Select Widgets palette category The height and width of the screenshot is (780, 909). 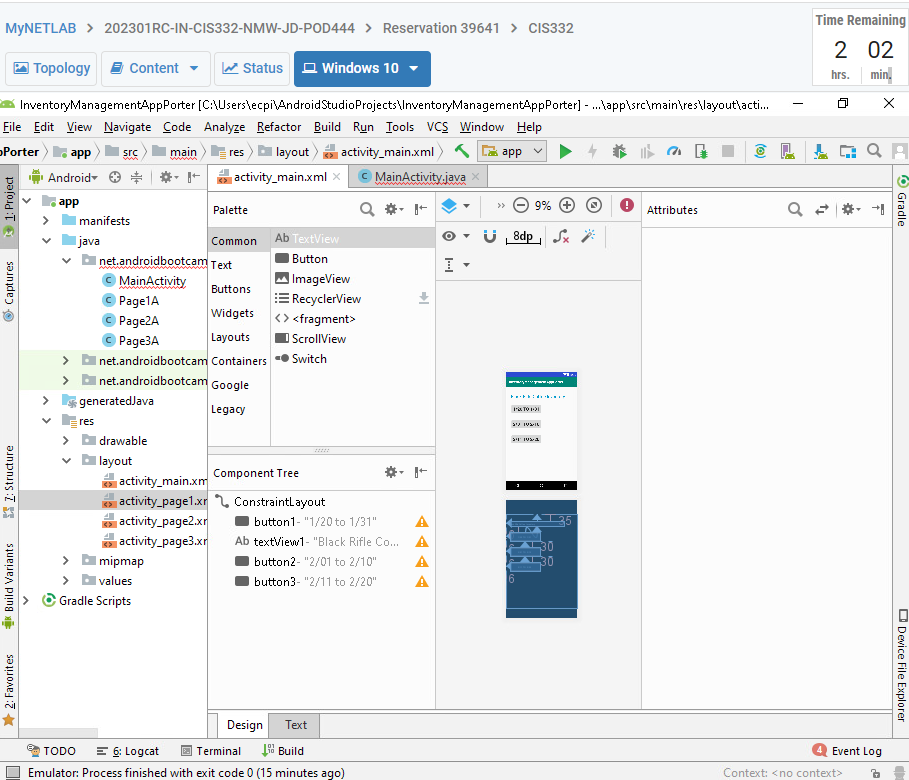[232, 313]
